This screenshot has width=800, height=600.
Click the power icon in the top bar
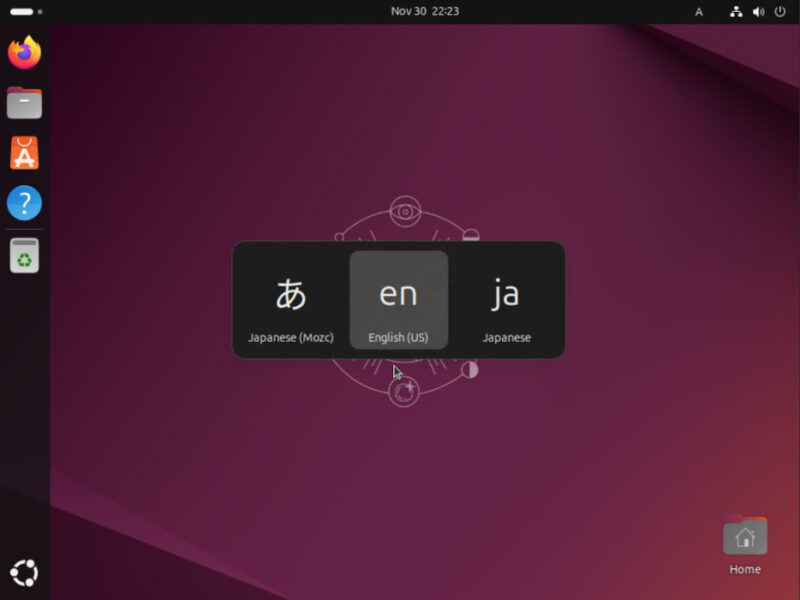[x=782, y=12]
